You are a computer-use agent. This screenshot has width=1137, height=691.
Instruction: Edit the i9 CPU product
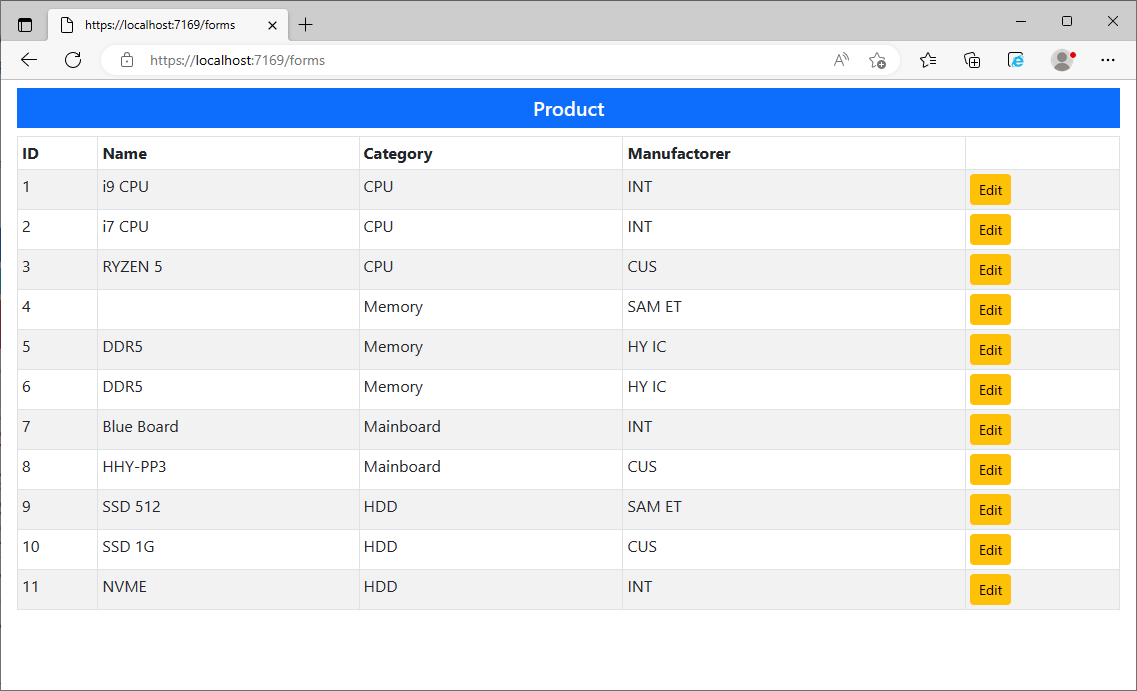(989, 189)
